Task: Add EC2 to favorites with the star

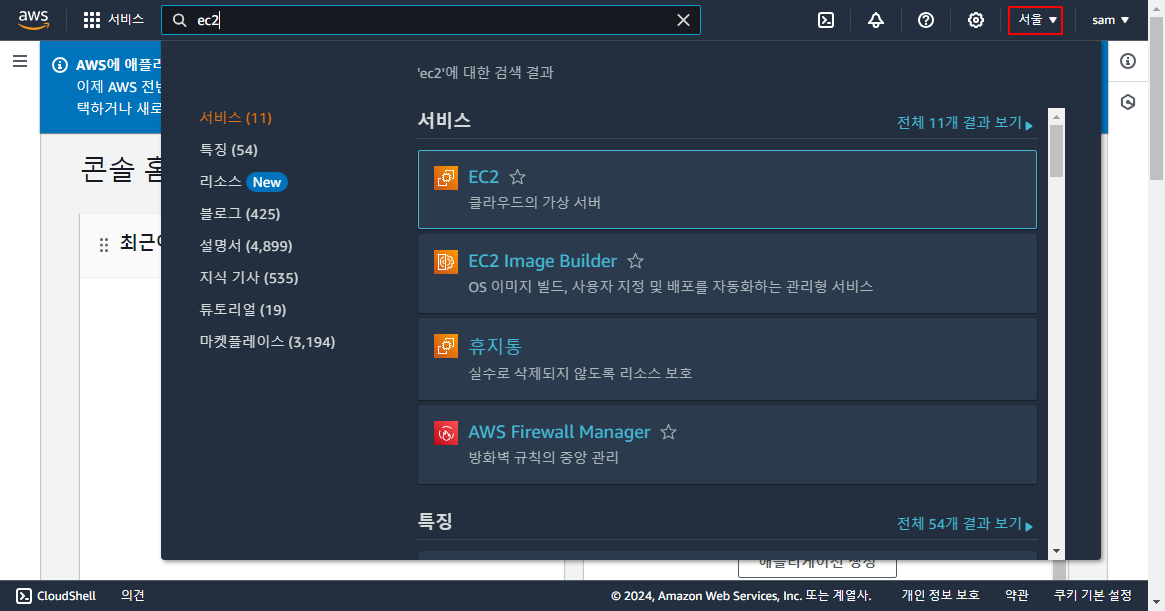Action: pos(518,177)
